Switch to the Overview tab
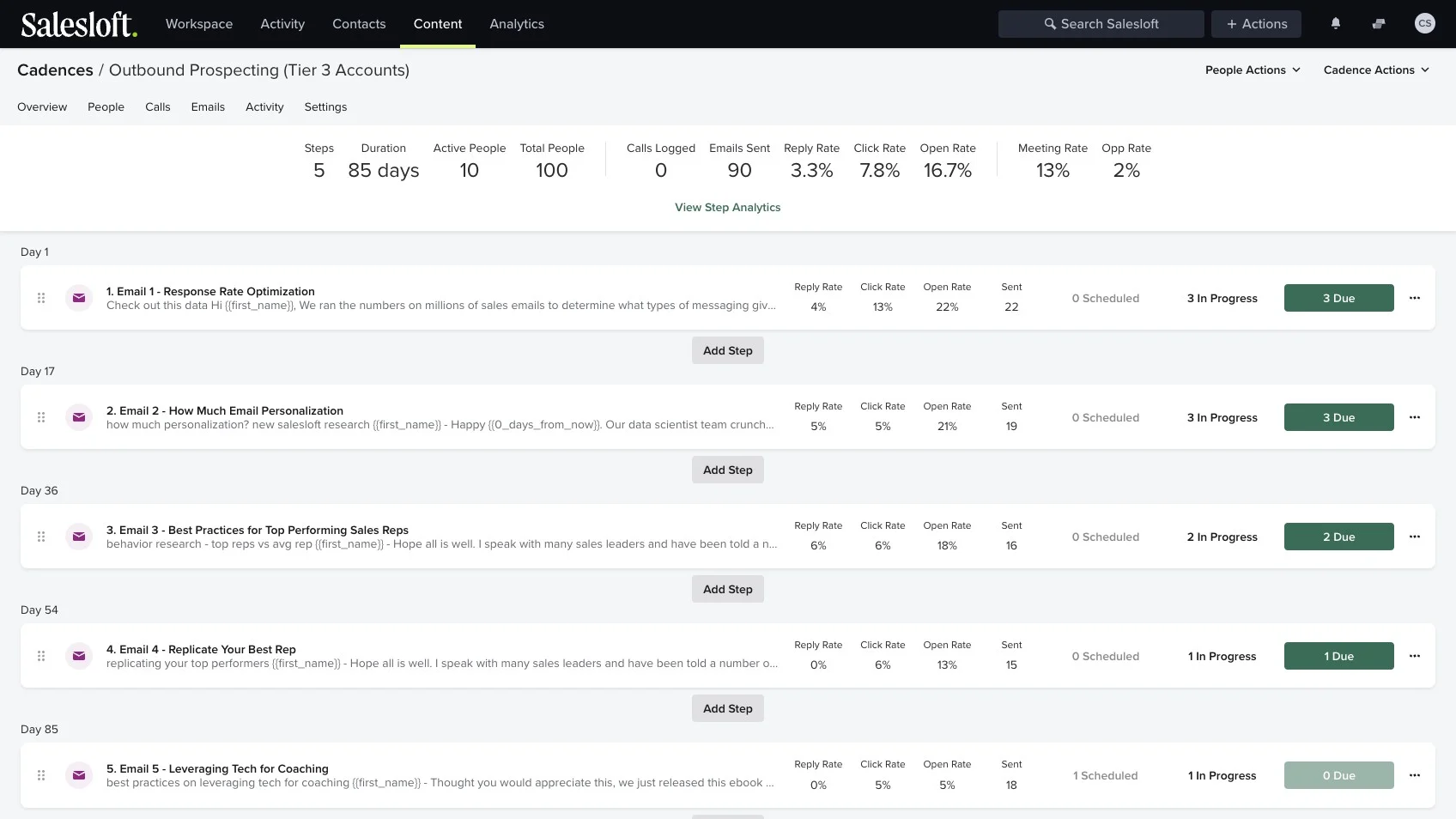The width and height of the screenshot is (1456, 819). click(42, 107)
